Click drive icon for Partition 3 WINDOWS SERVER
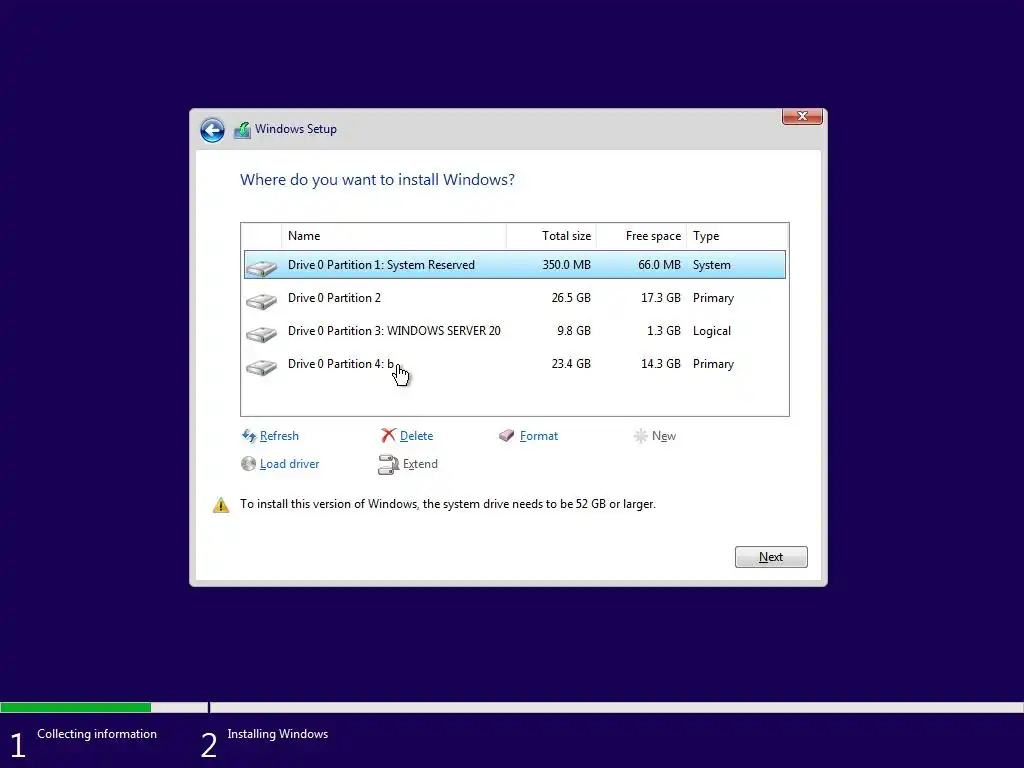This screenshot has height=768, width=1024. [x=262, y=334]
